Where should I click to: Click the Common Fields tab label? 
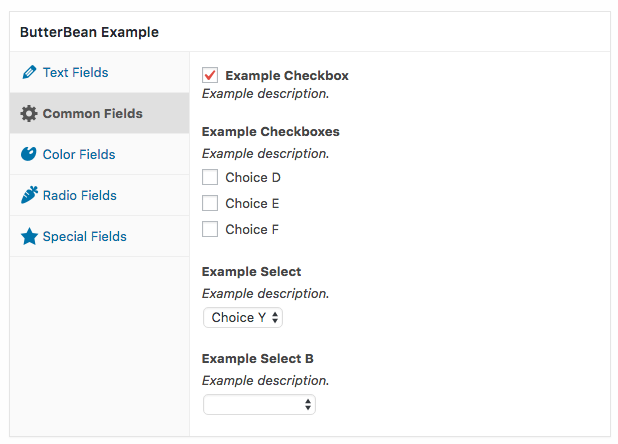93,113
